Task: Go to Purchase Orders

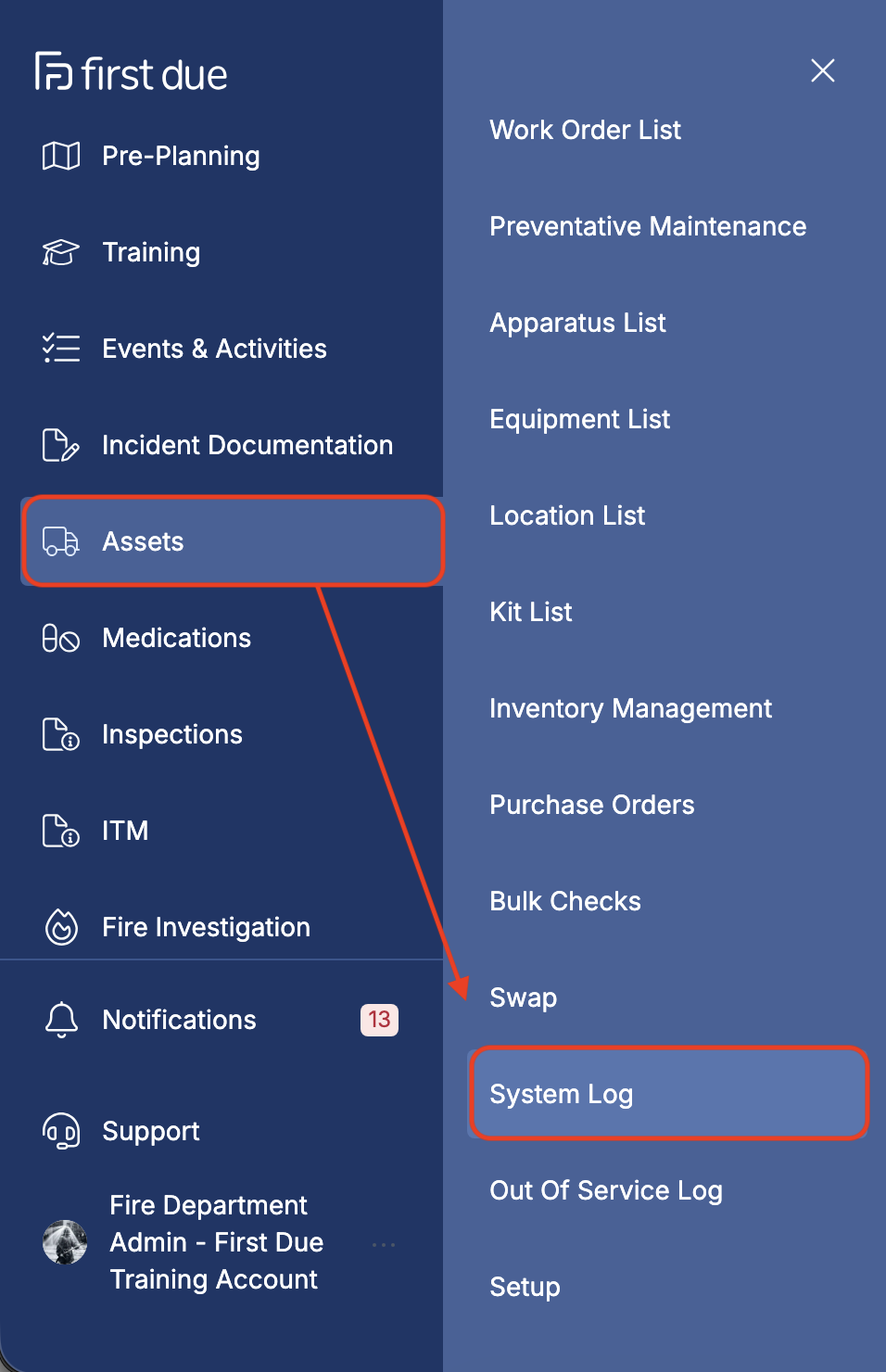Action: pyautogui.click(x=591, y=805)
